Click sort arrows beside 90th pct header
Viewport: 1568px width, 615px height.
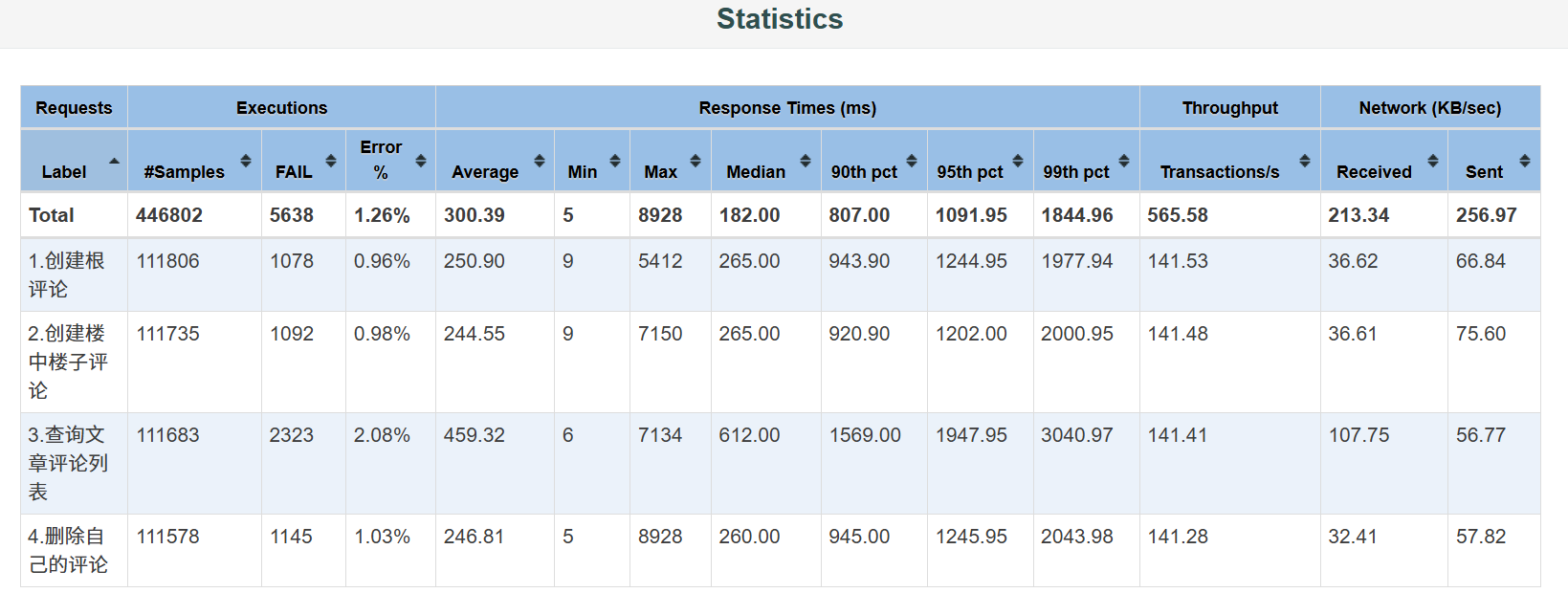[912, 161]
